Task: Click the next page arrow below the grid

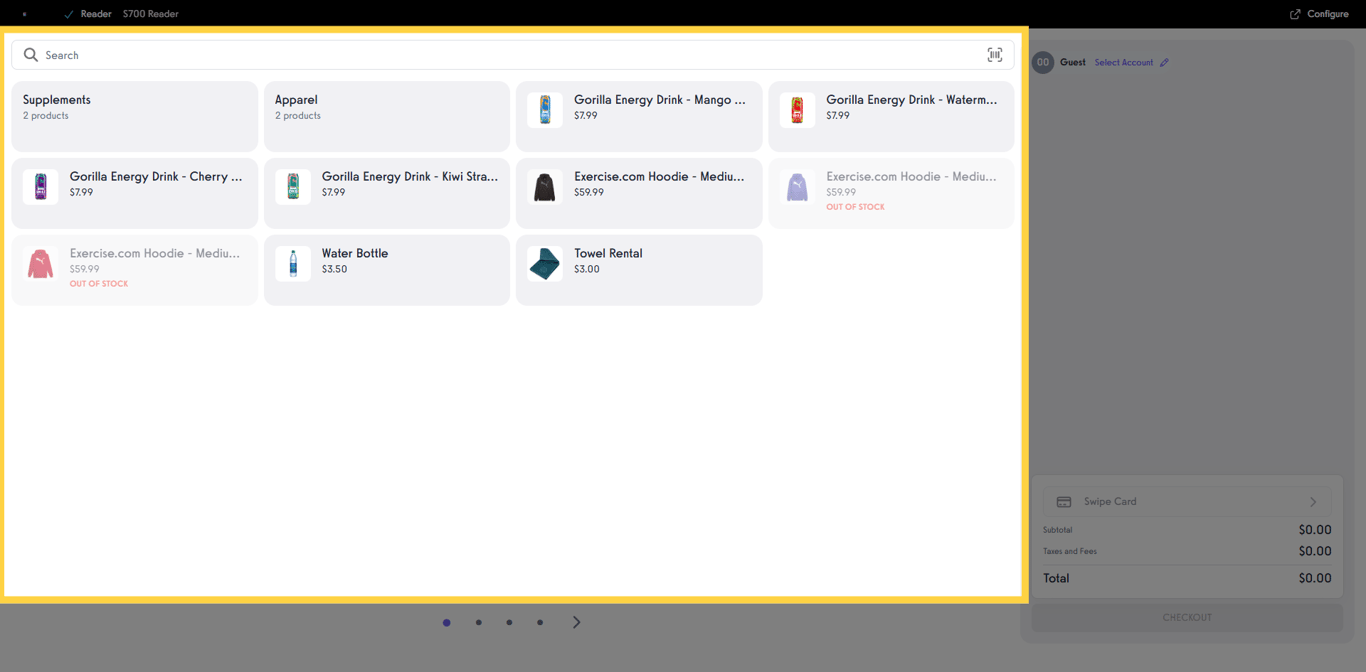Action: [576, 622]
